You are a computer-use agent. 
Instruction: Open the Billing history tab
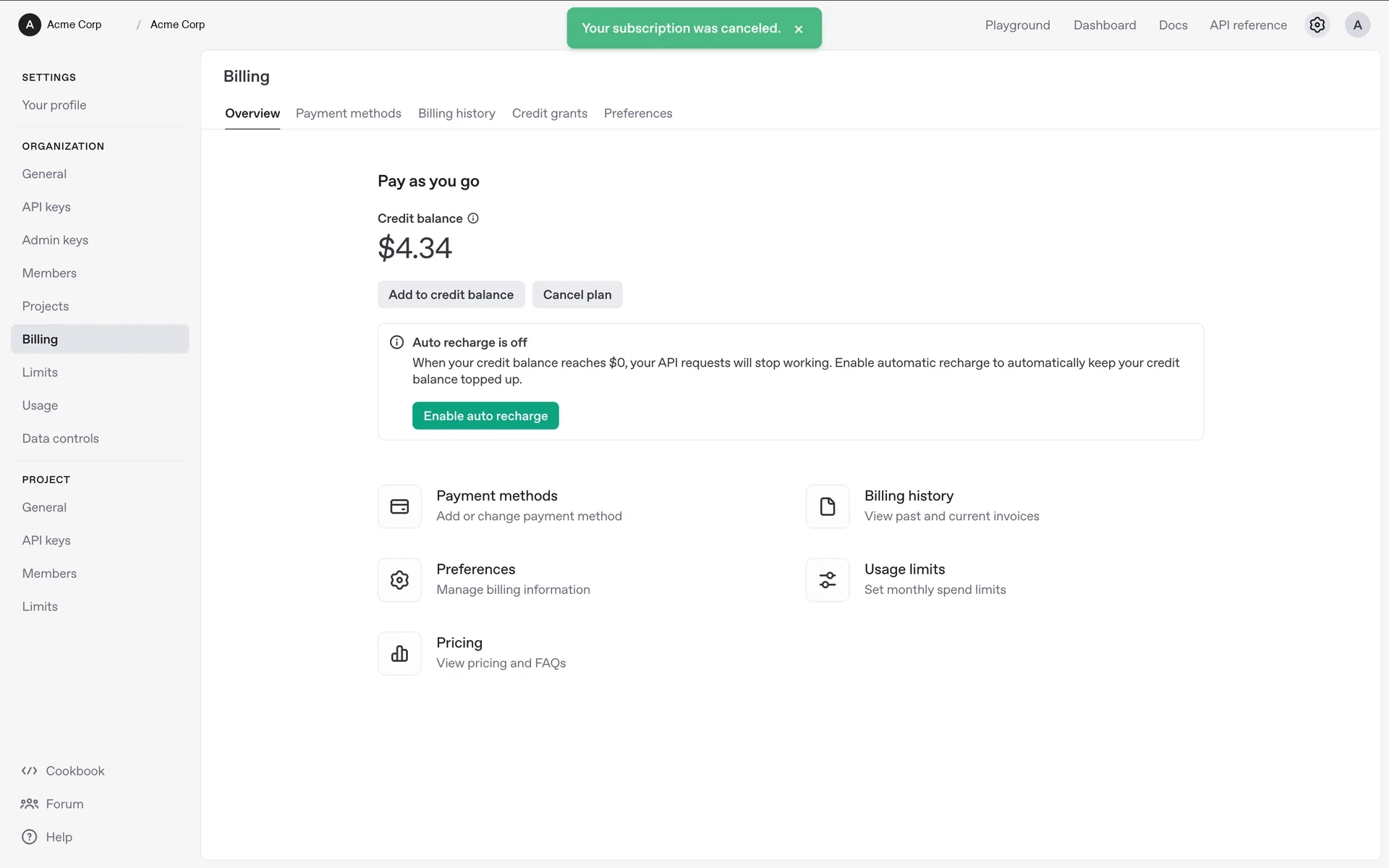tap(456, 114)
